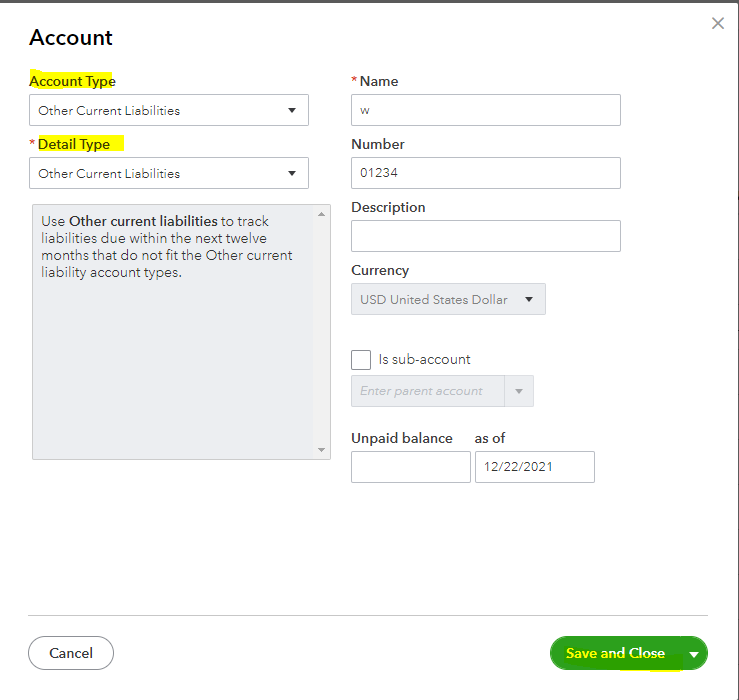Click the Unpaid balance input box
Viewport: 739px width, 700px height.
[410, 467]
